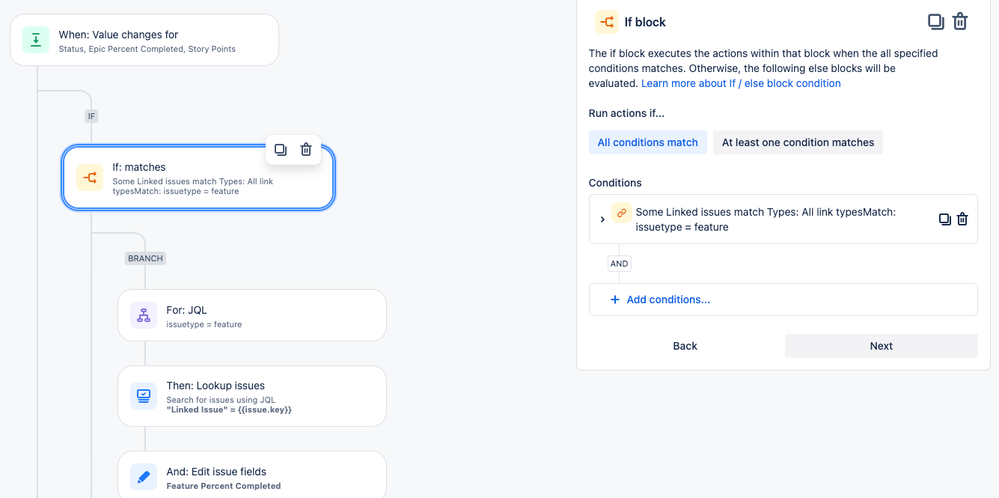
Task: Delete the If block from panel header
Action: pyautogui.click(x=960, y=22)
